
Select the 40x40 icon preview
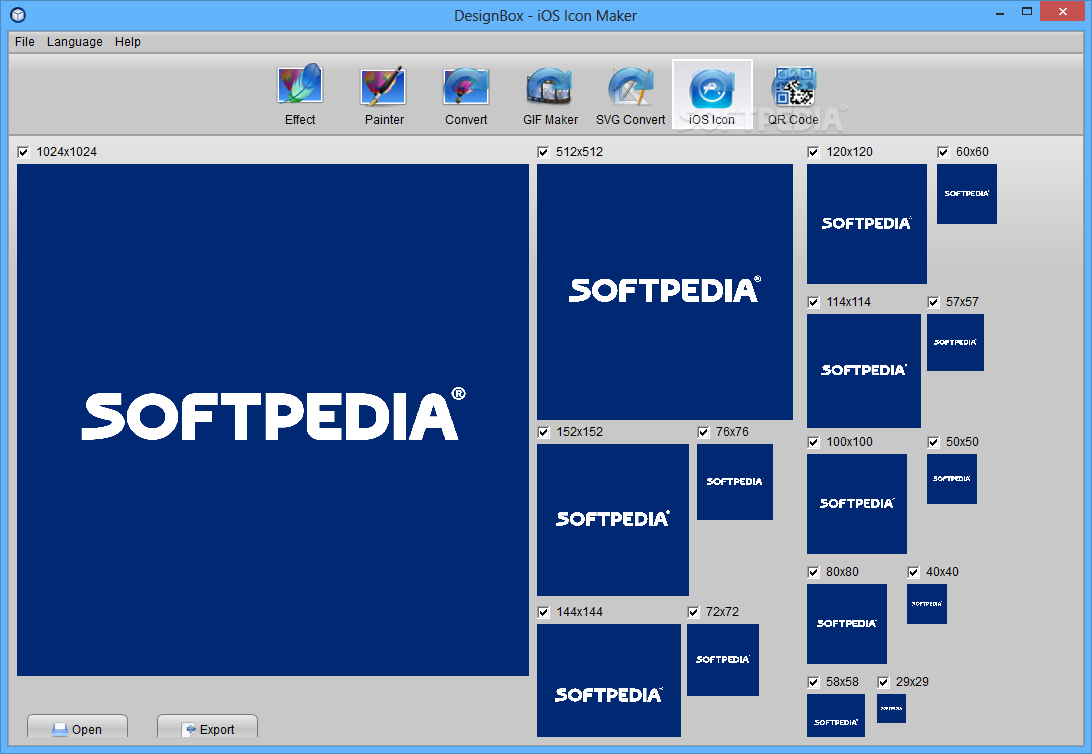(927, 604)
